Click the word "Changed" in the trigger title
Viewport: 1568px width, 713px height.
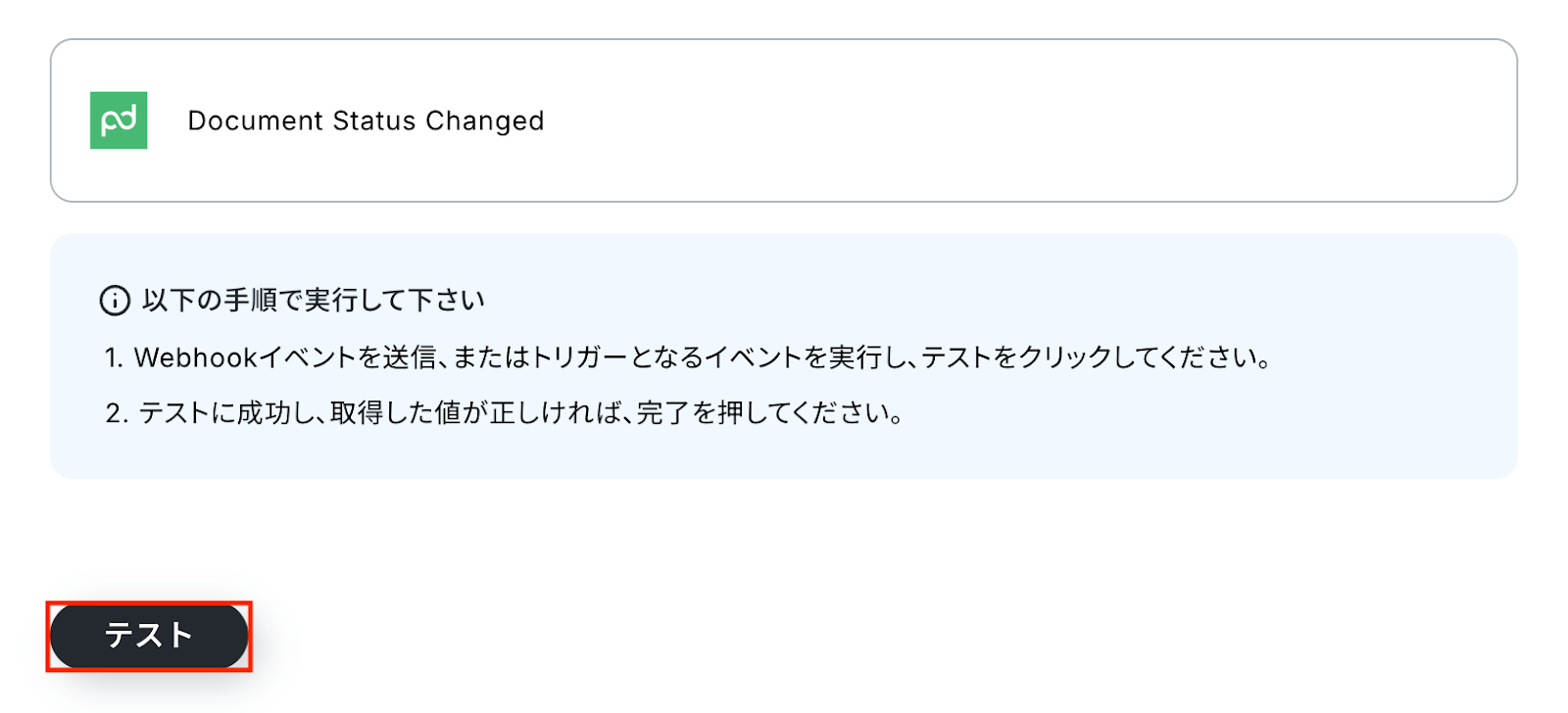click(484, 120)
